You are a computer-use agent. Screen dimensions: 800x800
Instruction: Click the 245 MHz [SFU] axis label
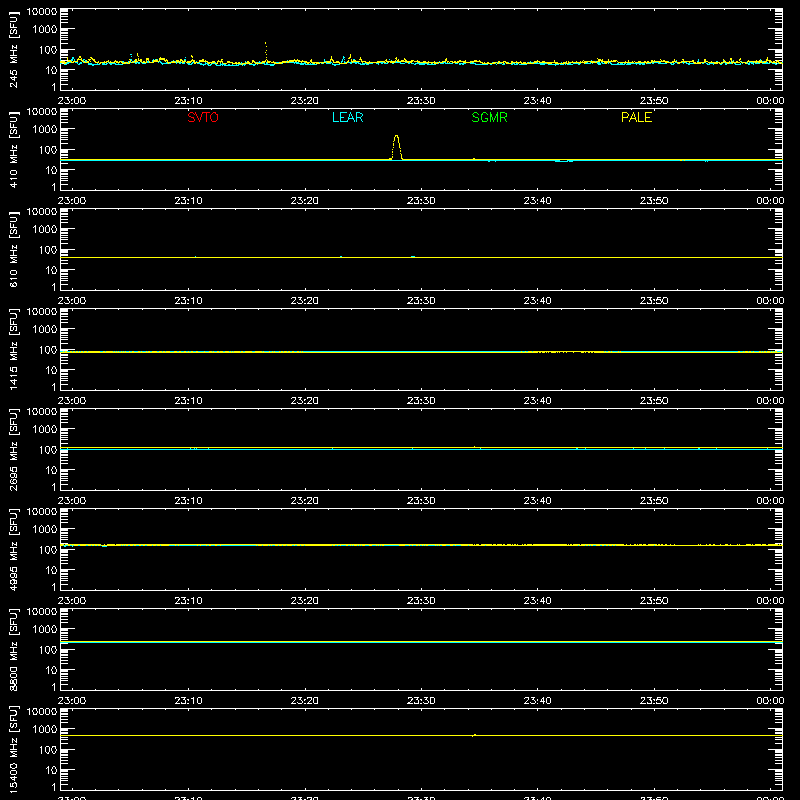(13, 49)
